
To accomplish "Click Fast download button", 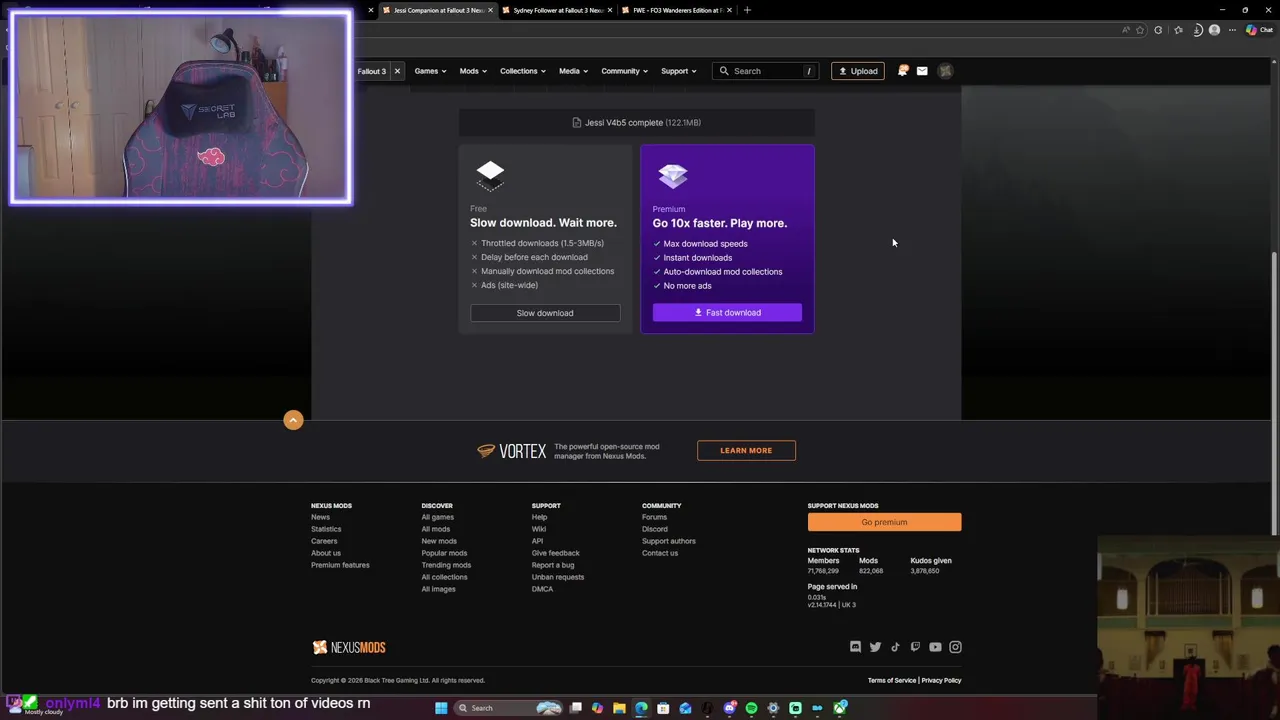I will point(727,313).
